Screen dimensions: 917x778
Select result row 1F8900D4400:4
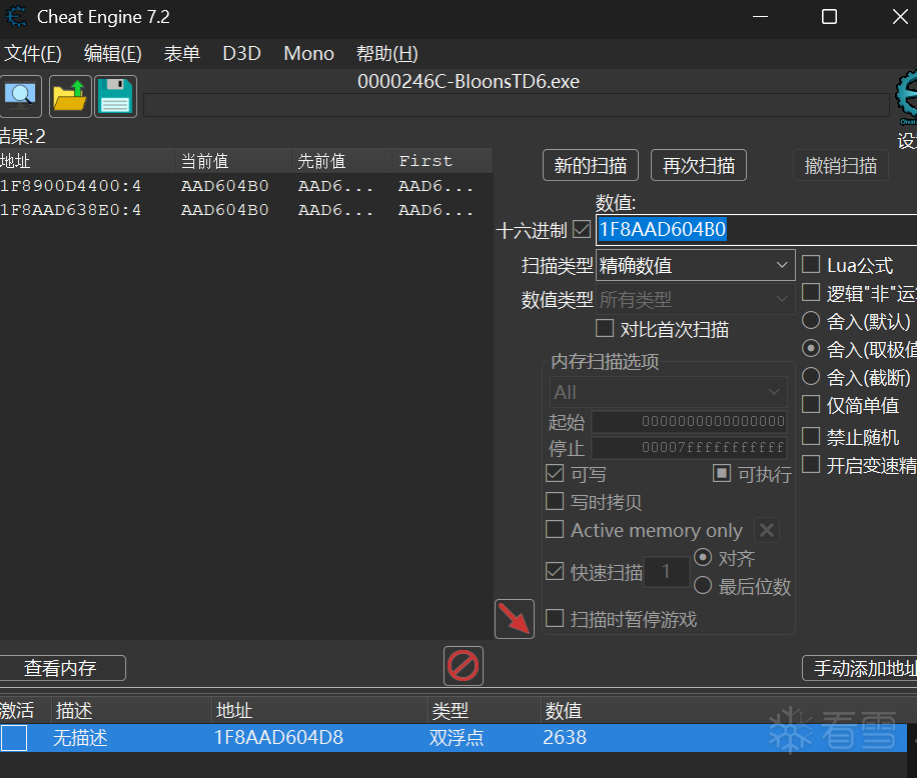click(246, 186)
